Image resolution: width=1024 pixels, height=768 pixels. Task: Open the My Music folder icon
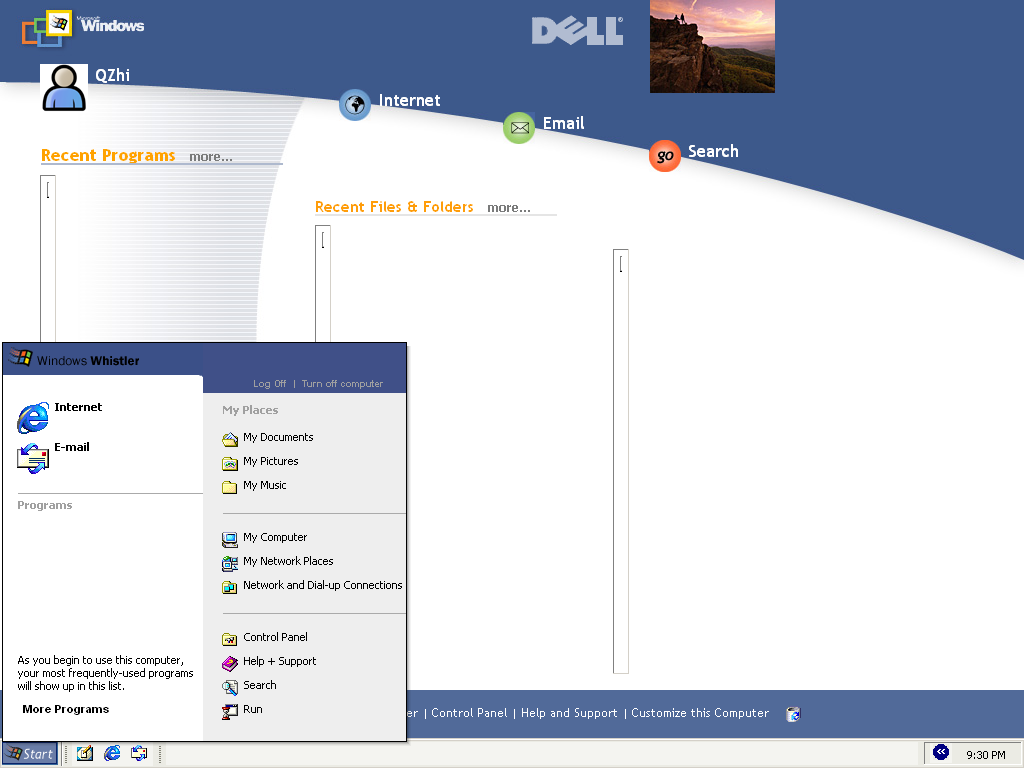point(230,487)
